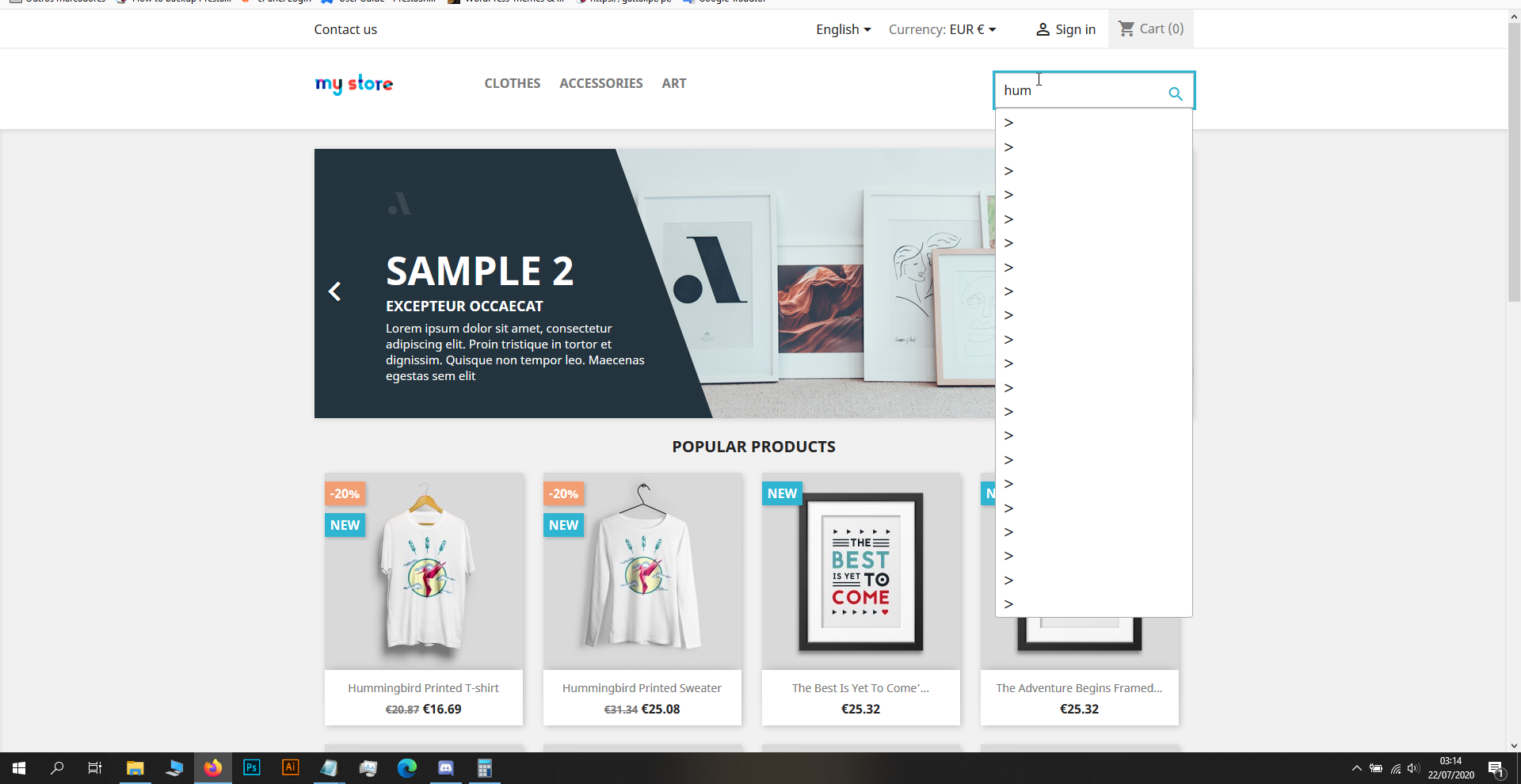Switch to Firefox in the taskbar
The width and height of the screenshot is (1521, 784).
(x=213, y=768)
